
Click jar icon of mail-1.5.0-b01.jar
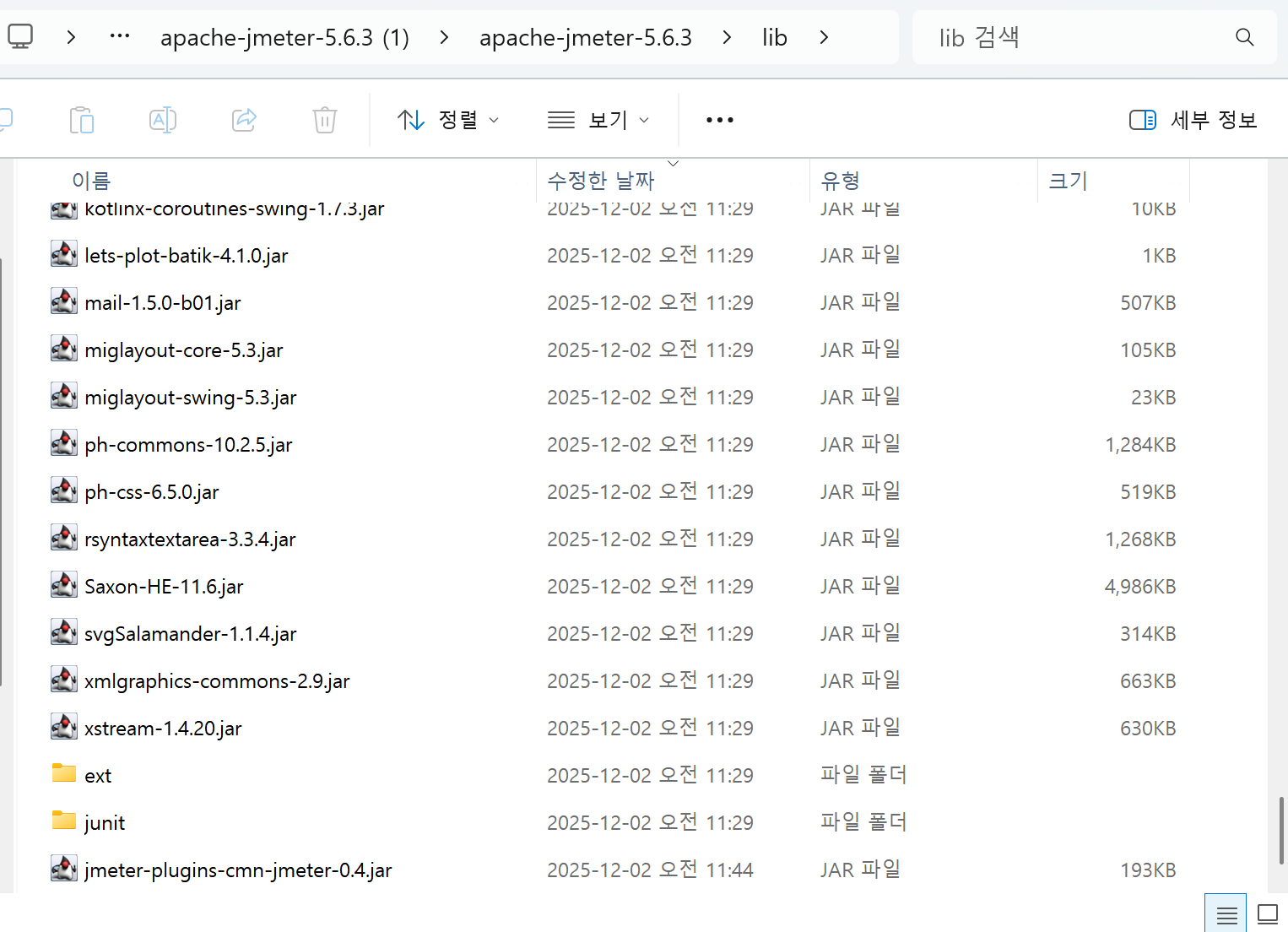[x=64, y=301]
